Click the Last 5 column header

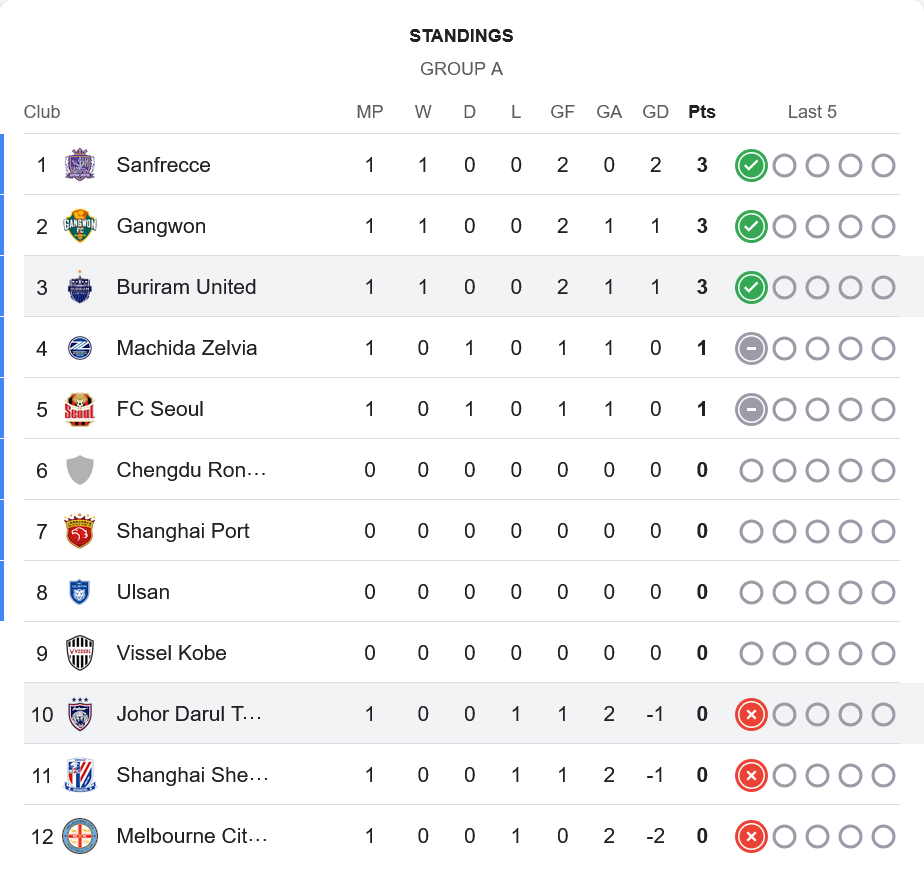point(812,112)
